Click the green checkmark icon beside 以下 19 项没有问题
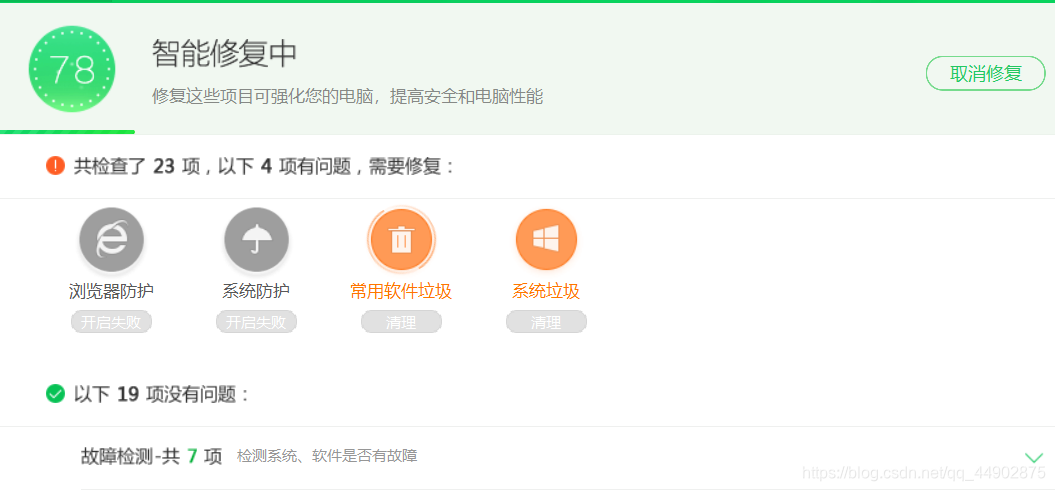 pos(55,393)
